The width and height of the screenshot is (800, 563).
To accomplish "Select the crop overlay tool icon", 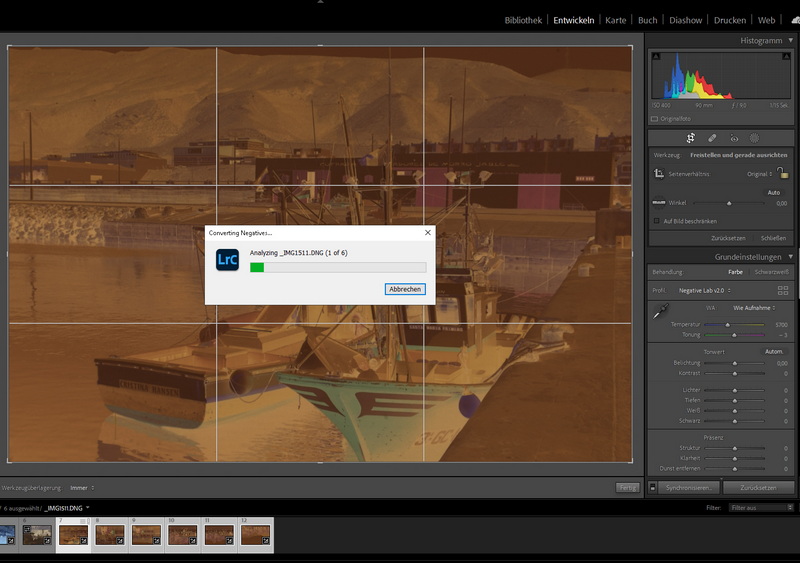I will [690, 138].
